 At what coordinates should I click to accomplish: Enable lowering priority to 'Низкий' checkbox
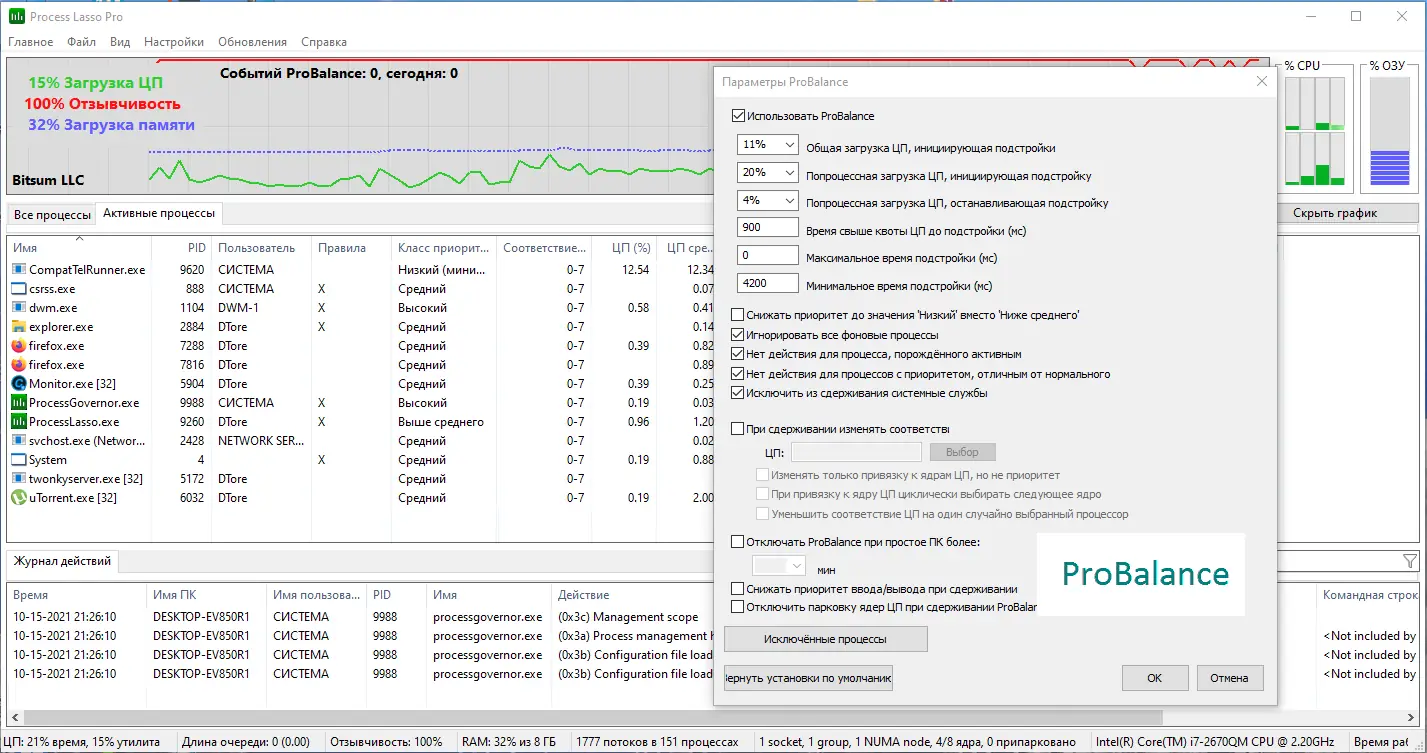click(x=739, y=316)
